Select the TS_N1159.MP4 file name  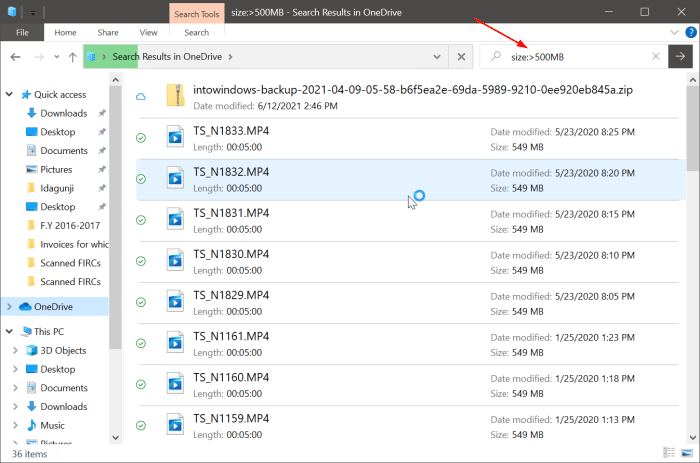point(231,418)
